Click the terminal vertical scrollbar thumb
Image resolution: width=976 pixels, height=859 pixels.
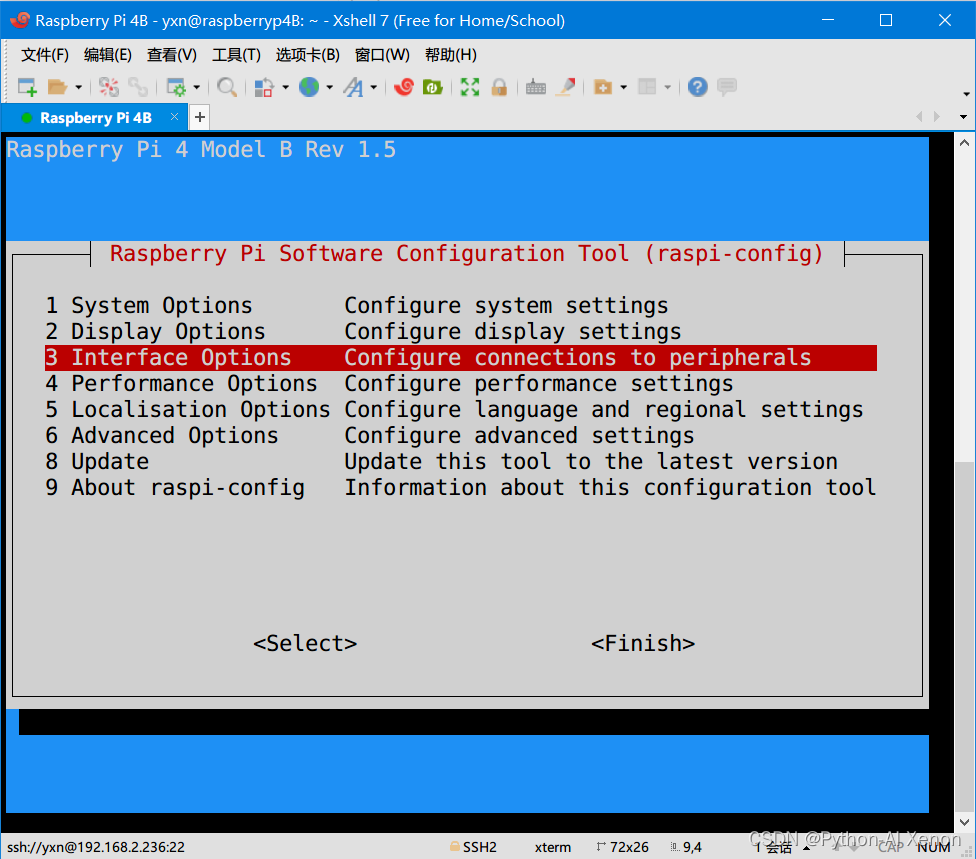[964, 636]
